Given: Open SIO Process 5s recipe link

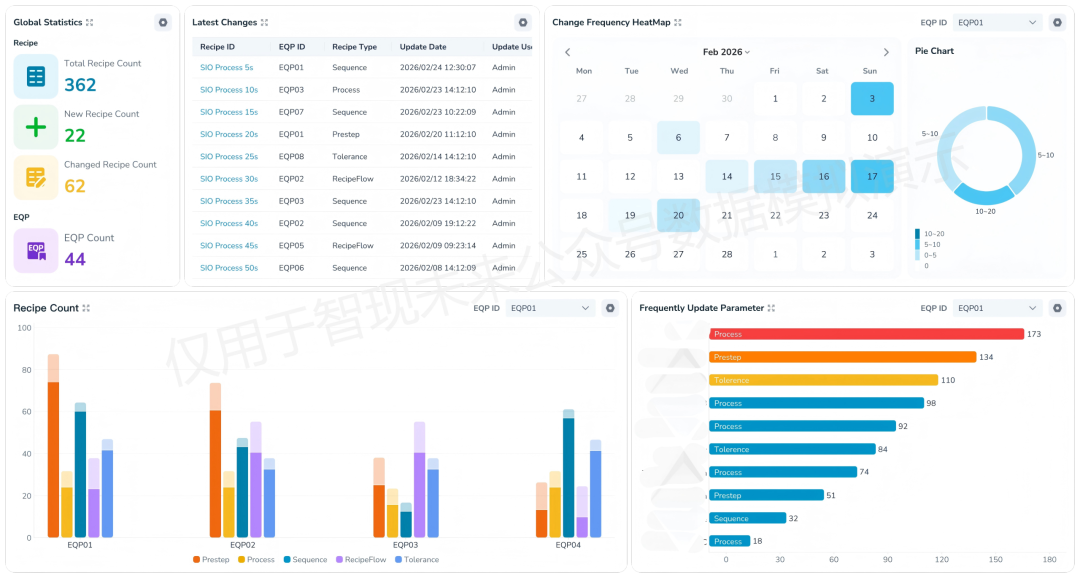Looking at the screenshot, I should pyautogui.click(x=227, y=68).
